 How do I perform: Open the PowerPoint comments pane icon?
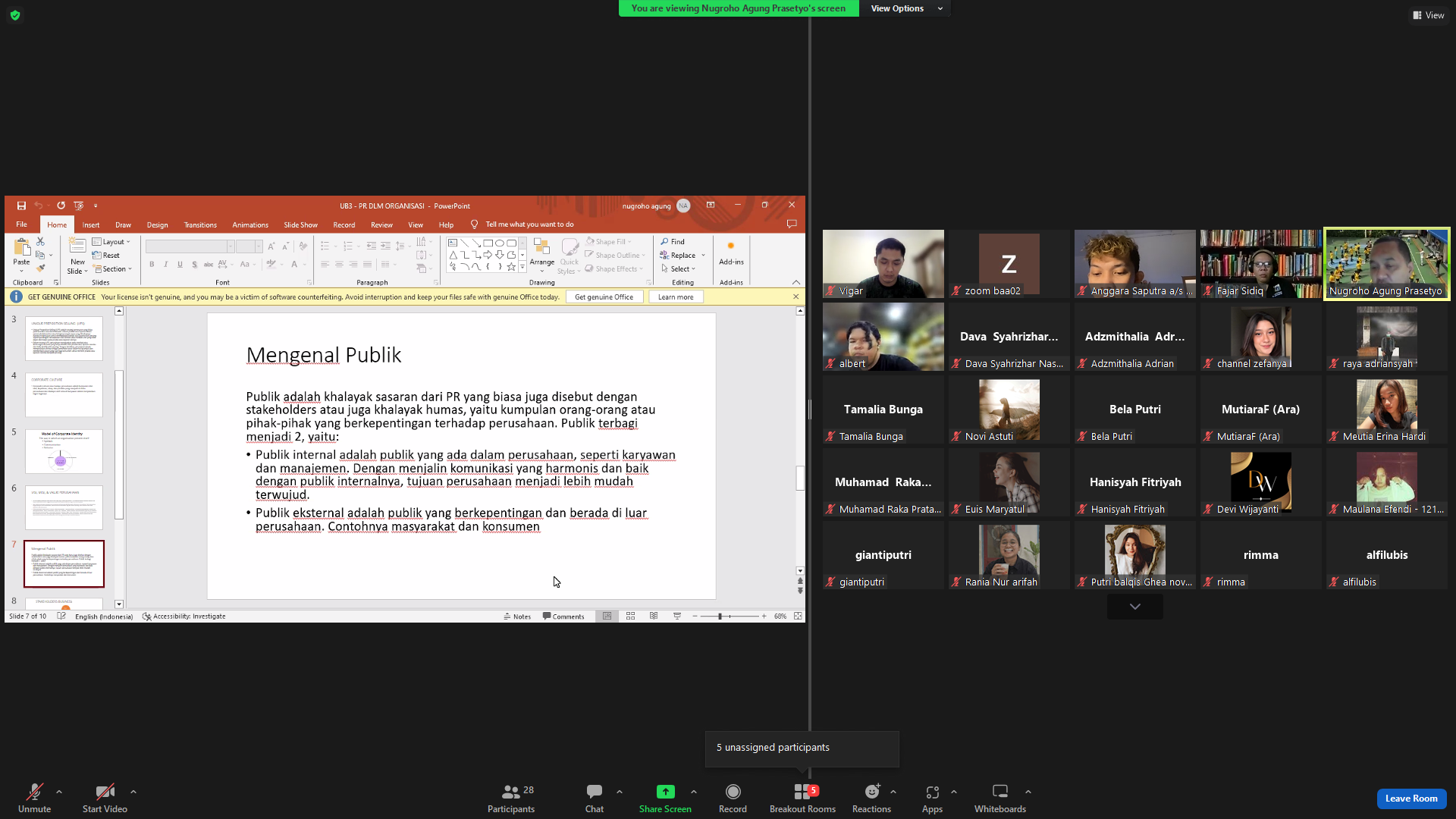pos(792,224)
